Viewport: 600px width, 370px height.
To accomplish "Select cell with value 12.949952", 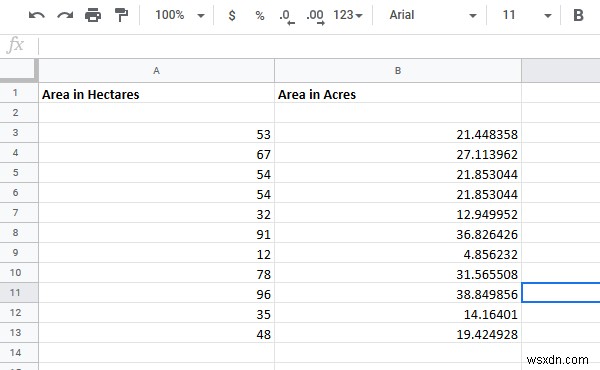I will (x=398, y=213).
